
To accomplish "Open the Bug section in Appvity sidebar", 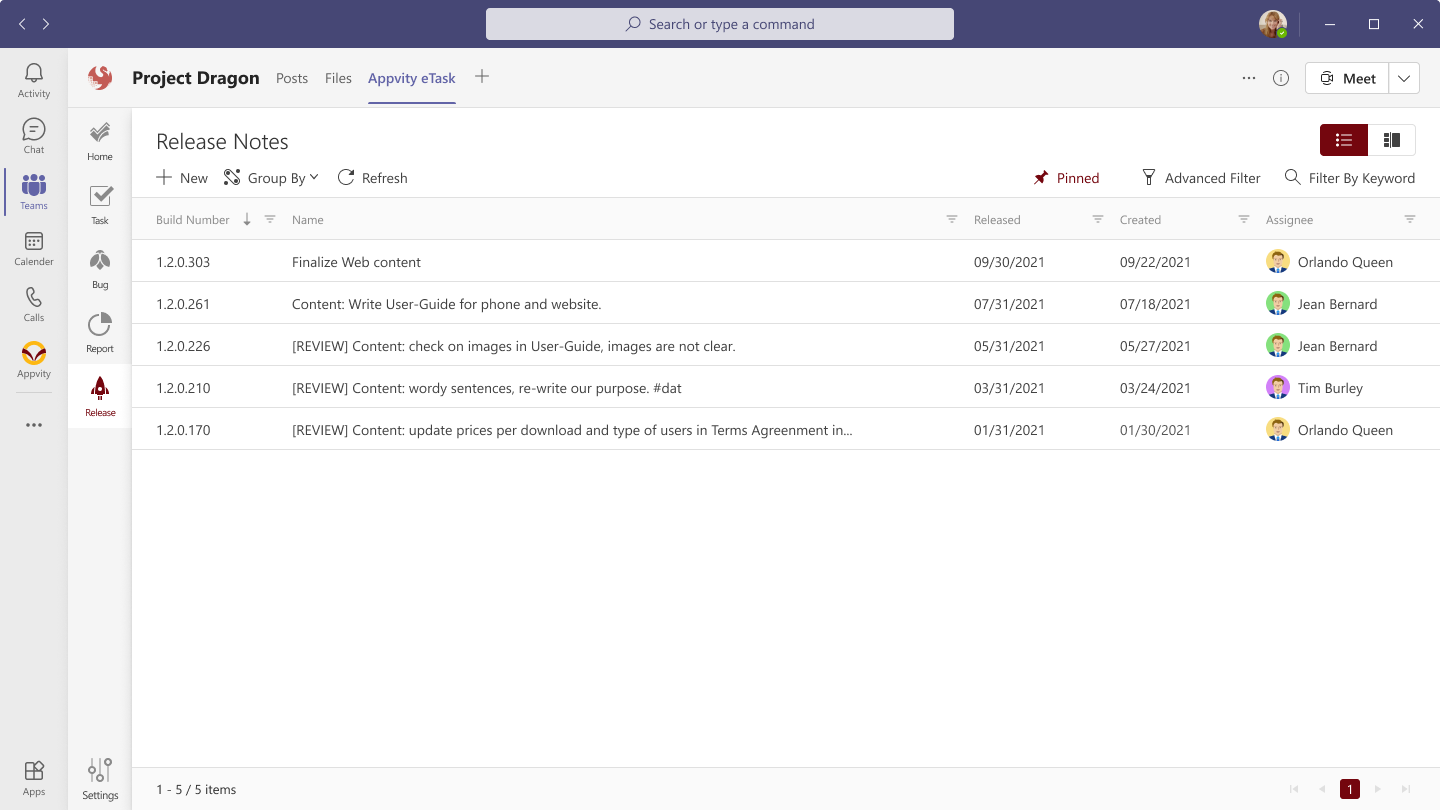I will click(x=99, y=267).
